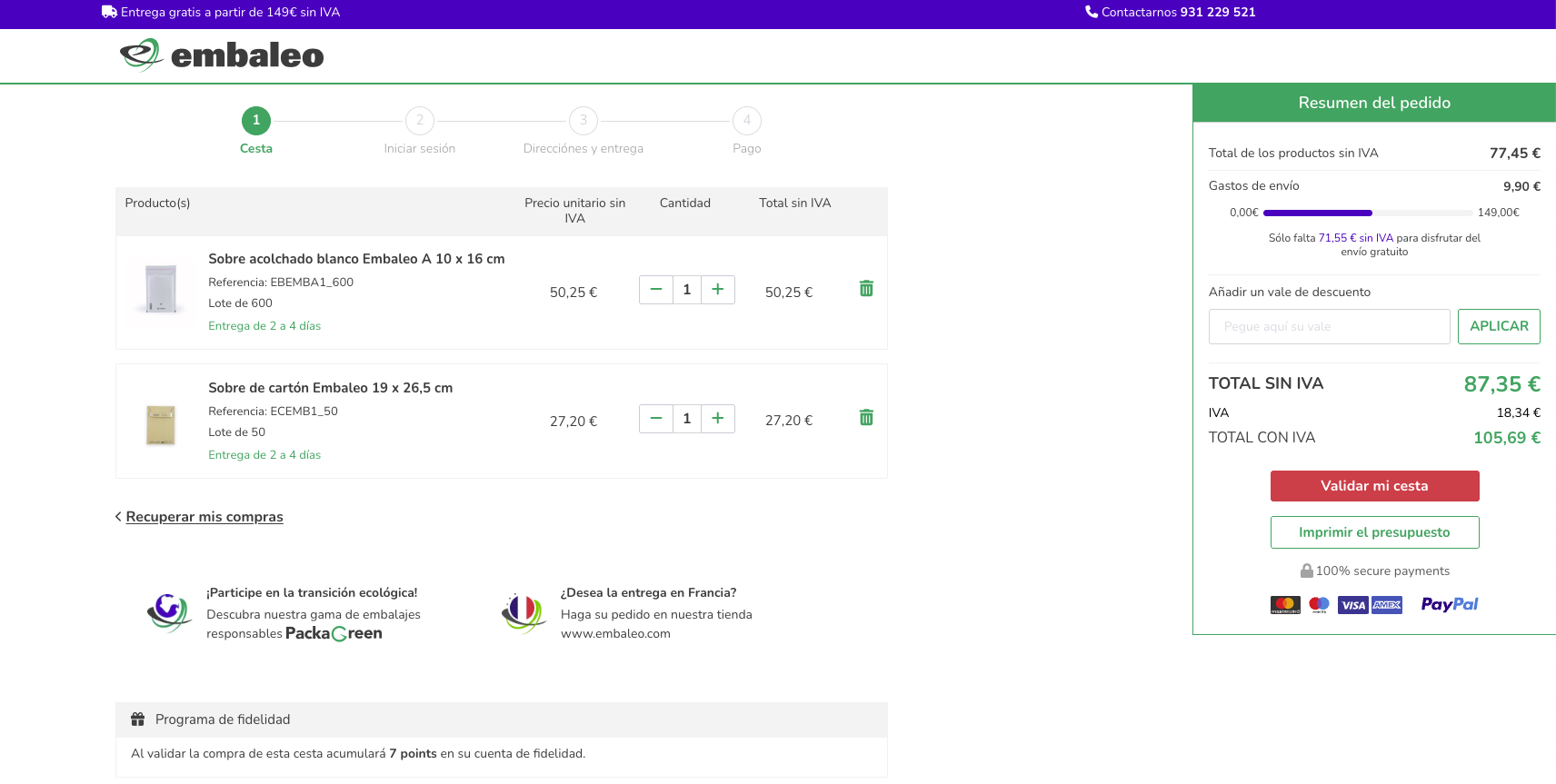Screen dimensions: 1556x784
Task: Click the VISA payment icon
Action: click(x=1352, y=605)
